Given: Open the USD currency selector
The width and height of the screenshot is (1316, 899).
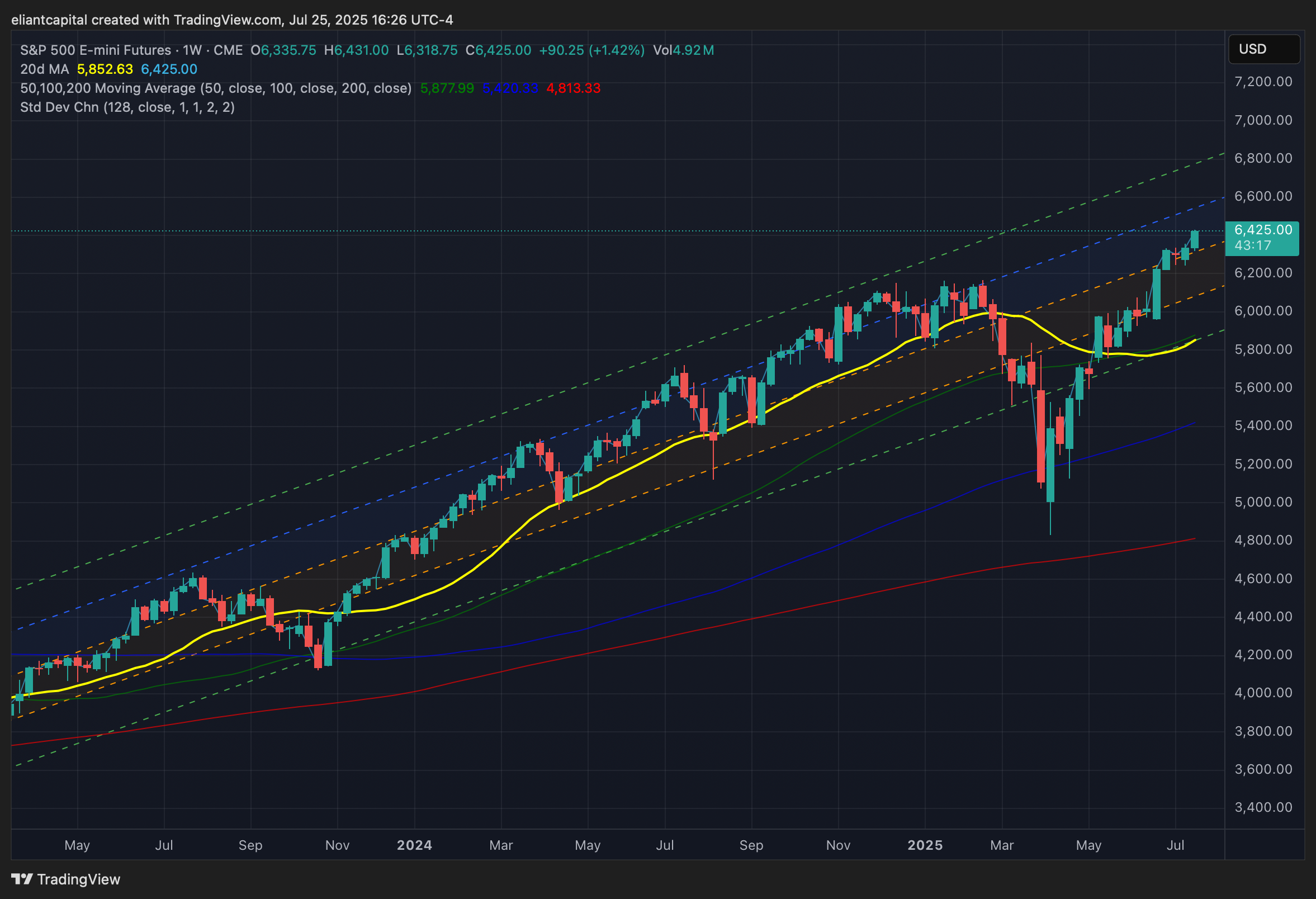Looking at the screenshot, I should [1263, 49].
